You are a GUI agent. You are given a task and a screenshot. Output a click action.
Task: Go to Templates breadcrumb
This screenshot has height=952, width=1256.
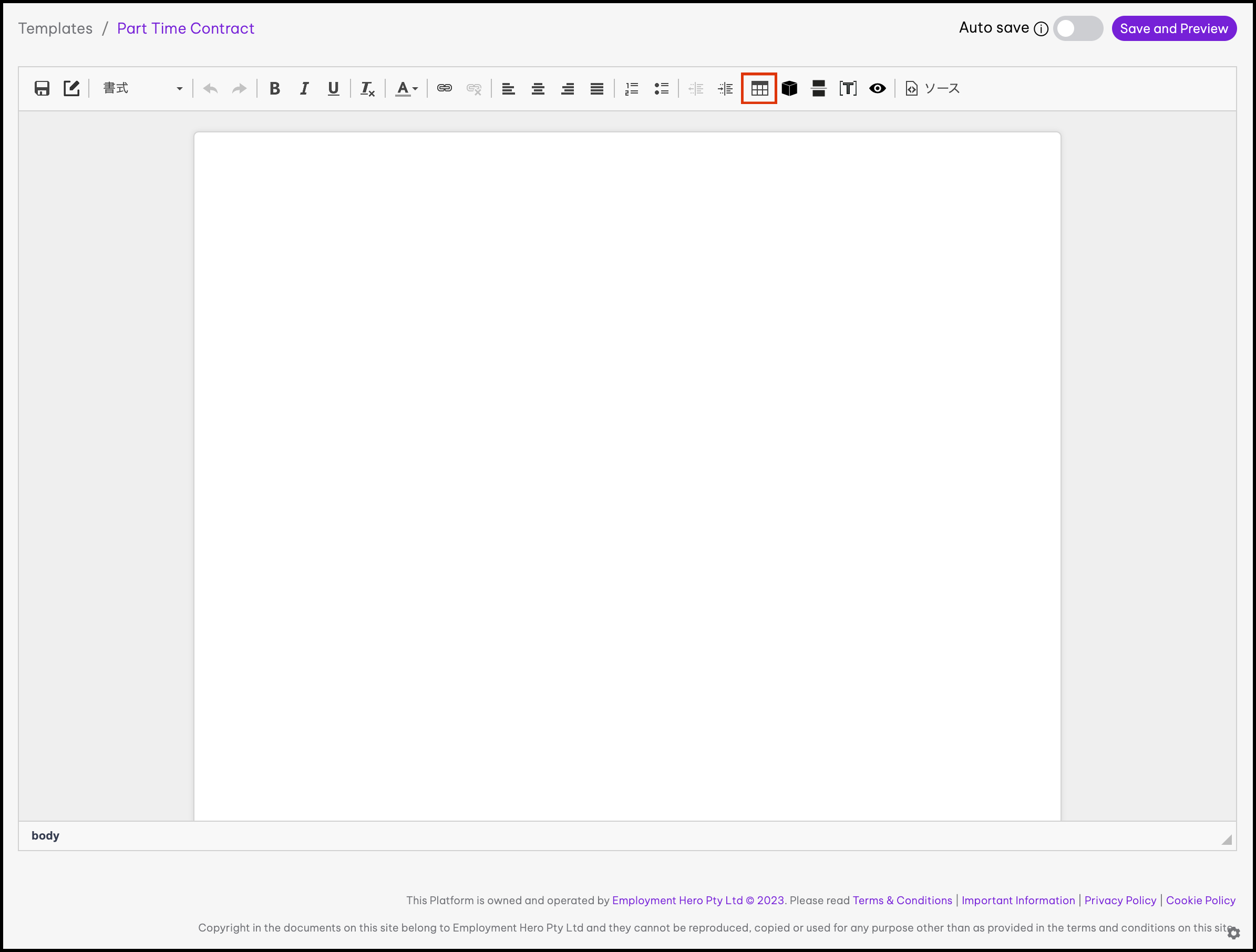point(55,28)
